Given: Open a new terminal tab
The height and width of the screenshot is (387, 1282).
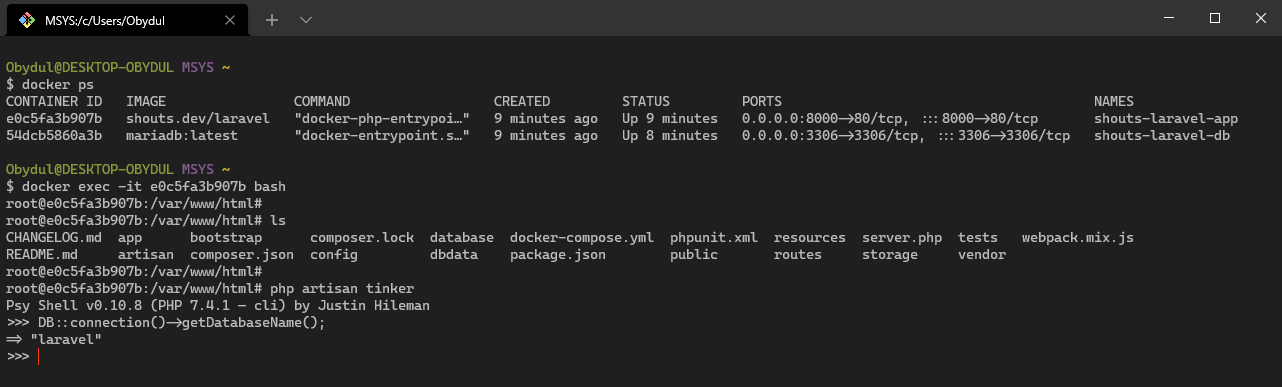Looking at the screenshot, I should [x=271, y=19].
